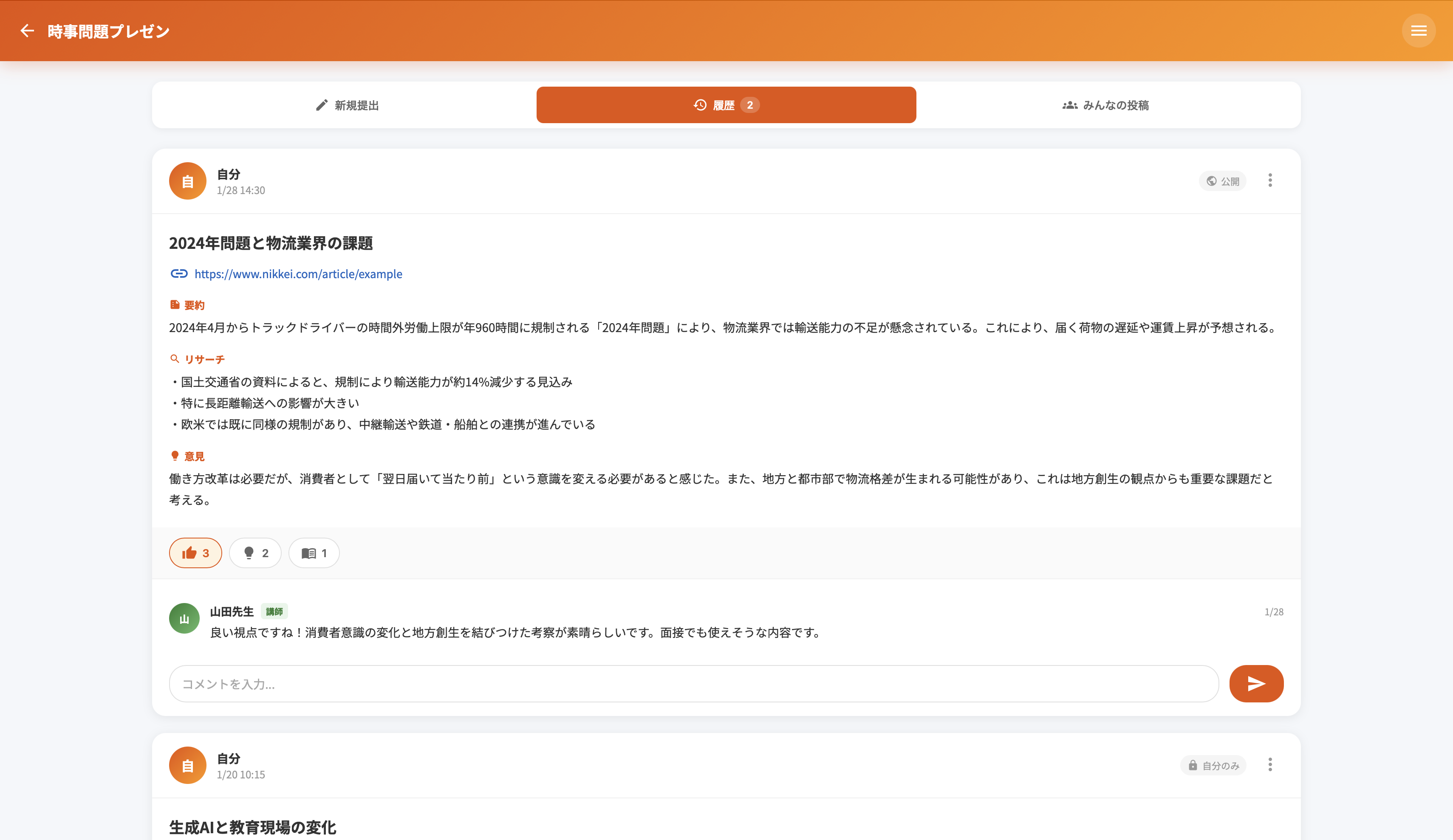Open three-dot menu on first post
The height and width of the screenshot is (840, 1453).
(x=1269, y=180)
